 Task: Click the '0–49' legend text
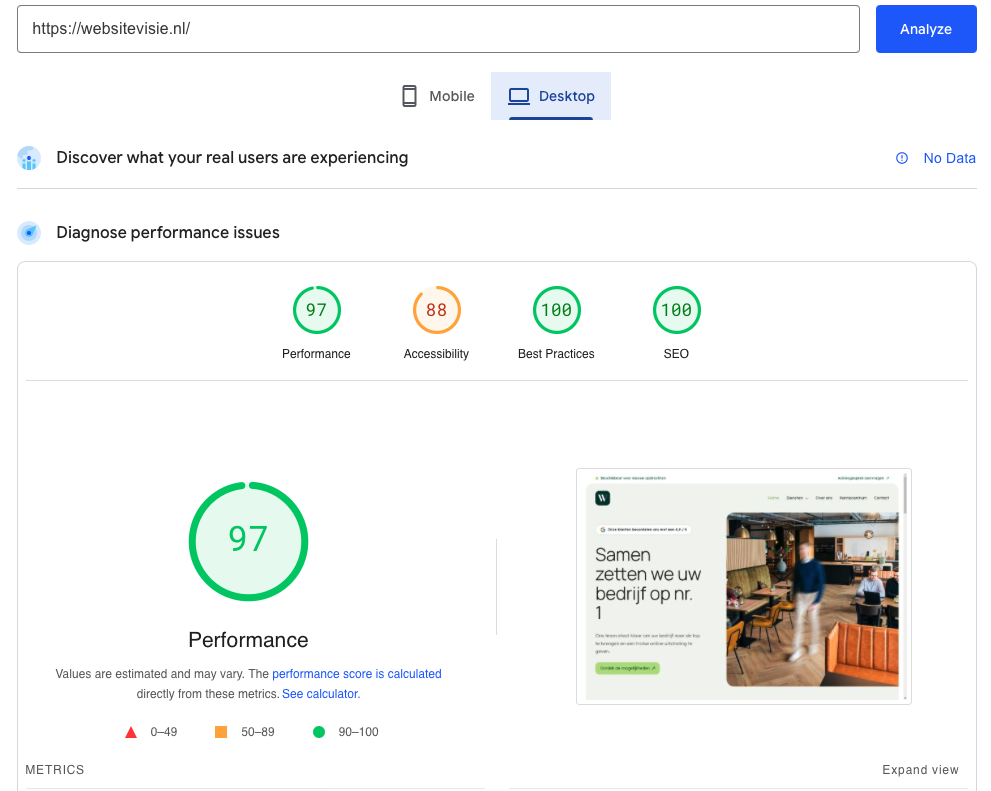[x=164, y=732]
